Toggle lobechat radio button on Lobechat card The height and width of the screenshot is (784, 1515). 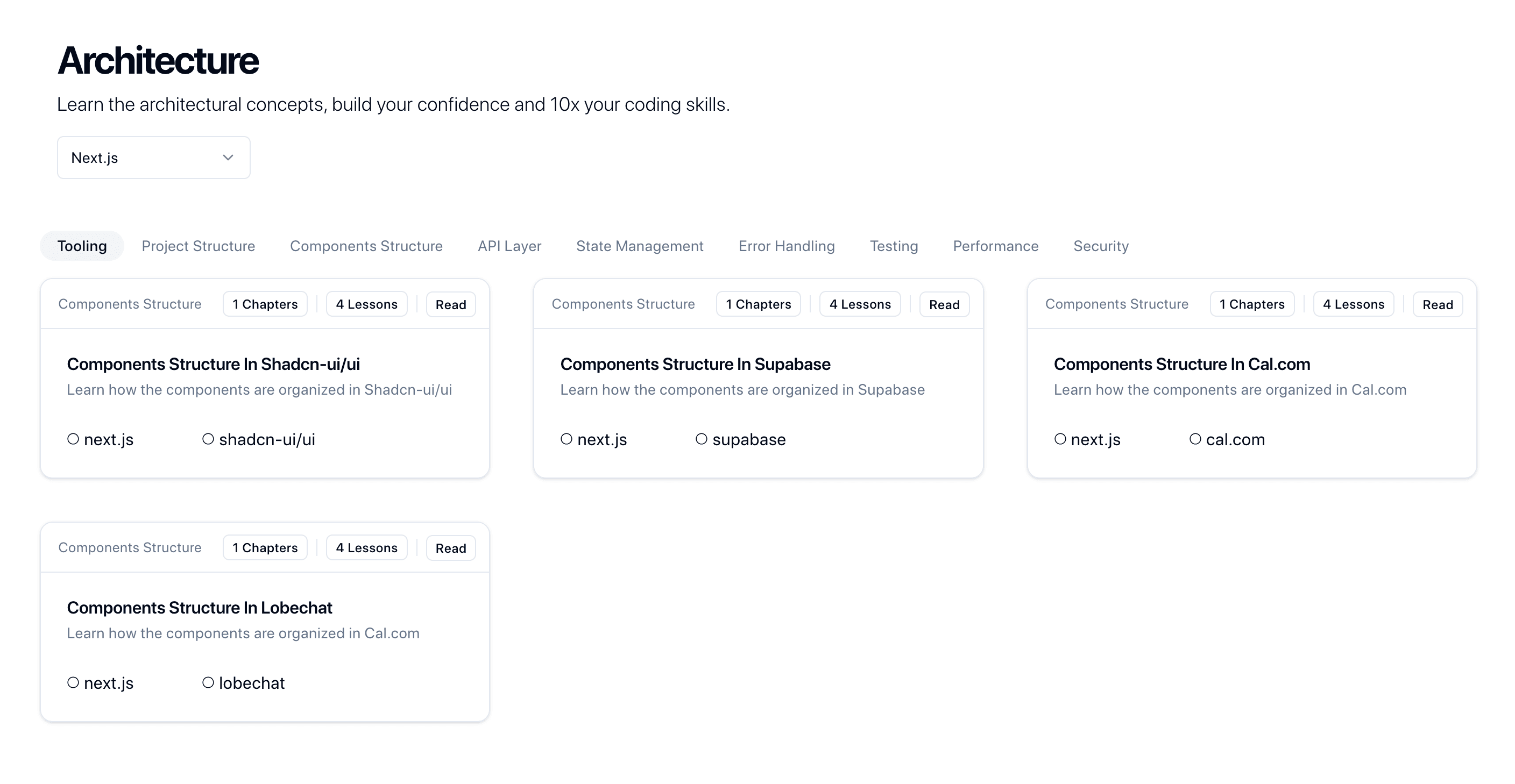pos(208,683)
